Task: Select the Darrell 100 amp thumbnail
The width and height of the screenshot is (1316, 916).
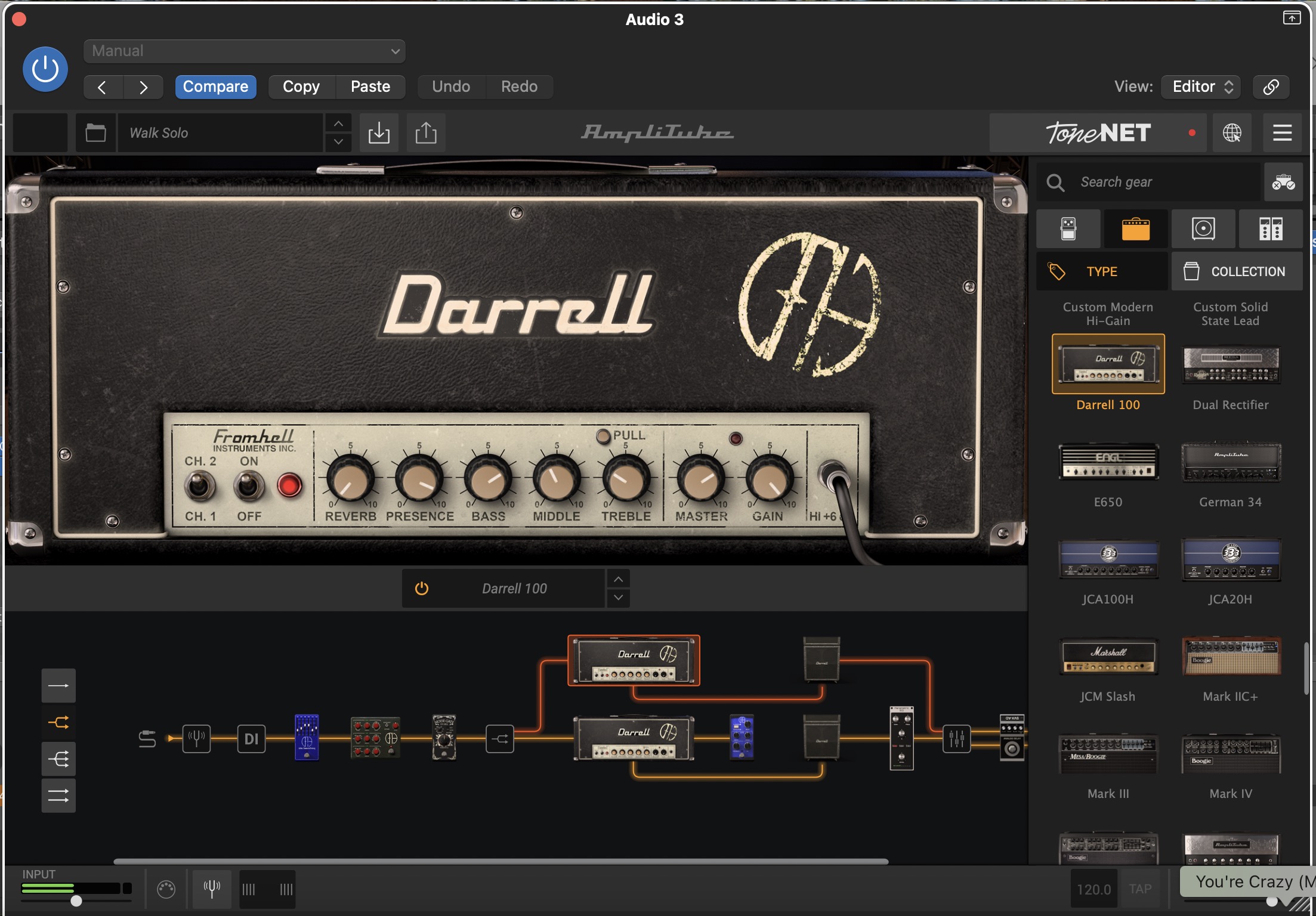Action: [1108, 364]
